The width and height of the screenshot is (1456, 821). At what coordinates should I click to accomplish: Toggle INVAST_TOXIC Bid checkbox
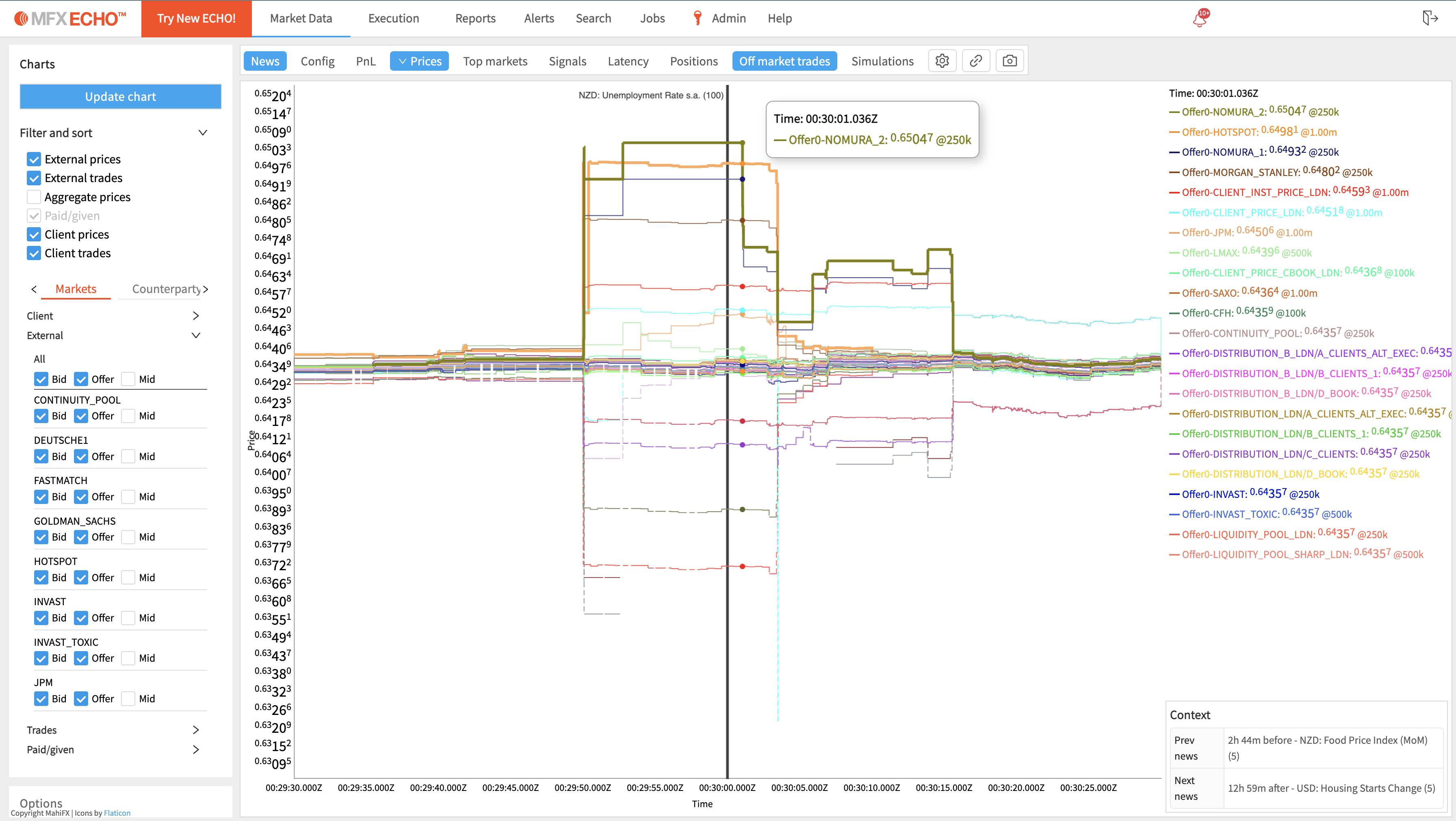click(41, 659)
